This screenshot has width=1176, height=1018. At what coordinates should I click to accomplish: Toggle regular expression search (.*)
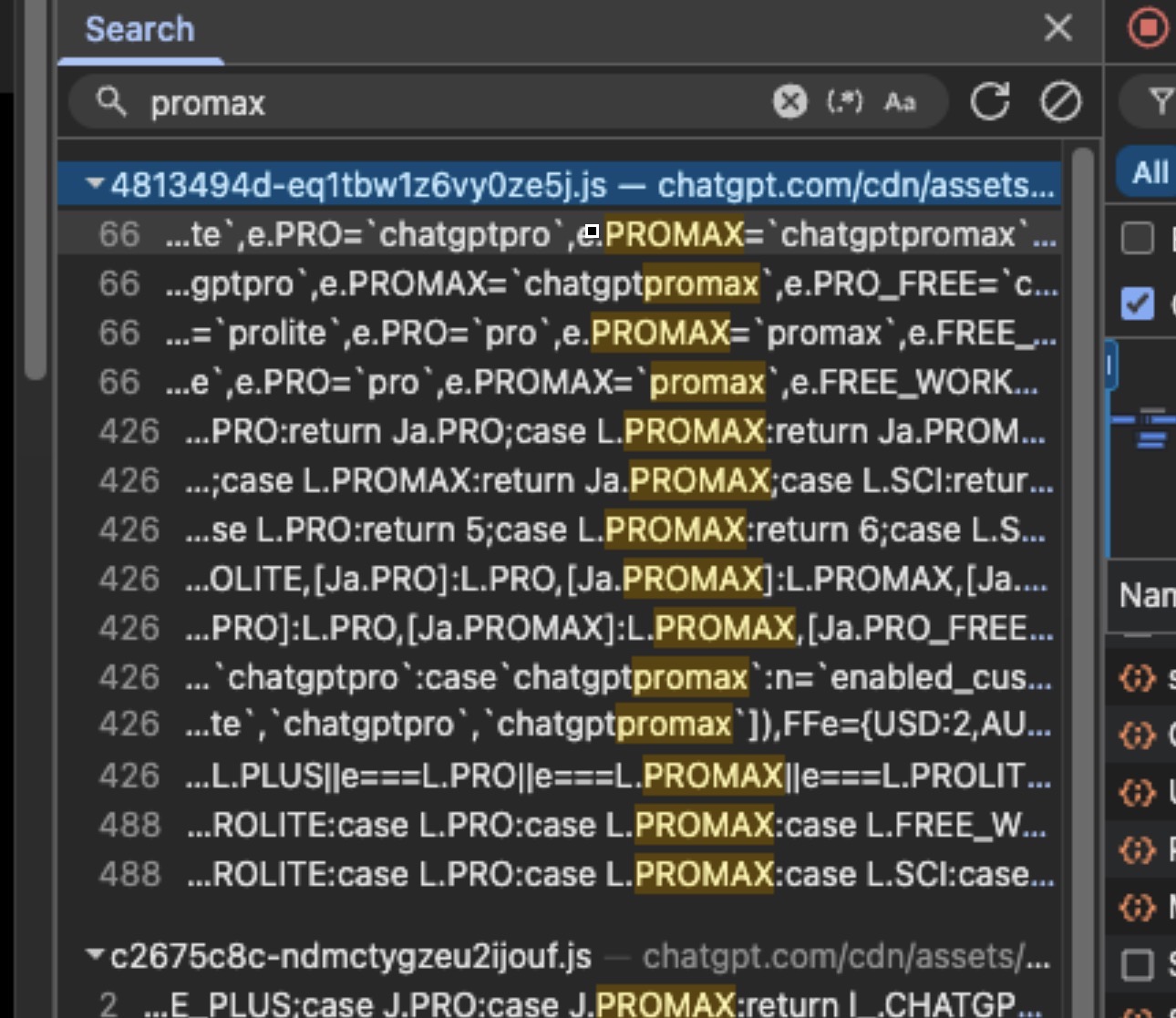pyautogui.click(x=844, y=101)
